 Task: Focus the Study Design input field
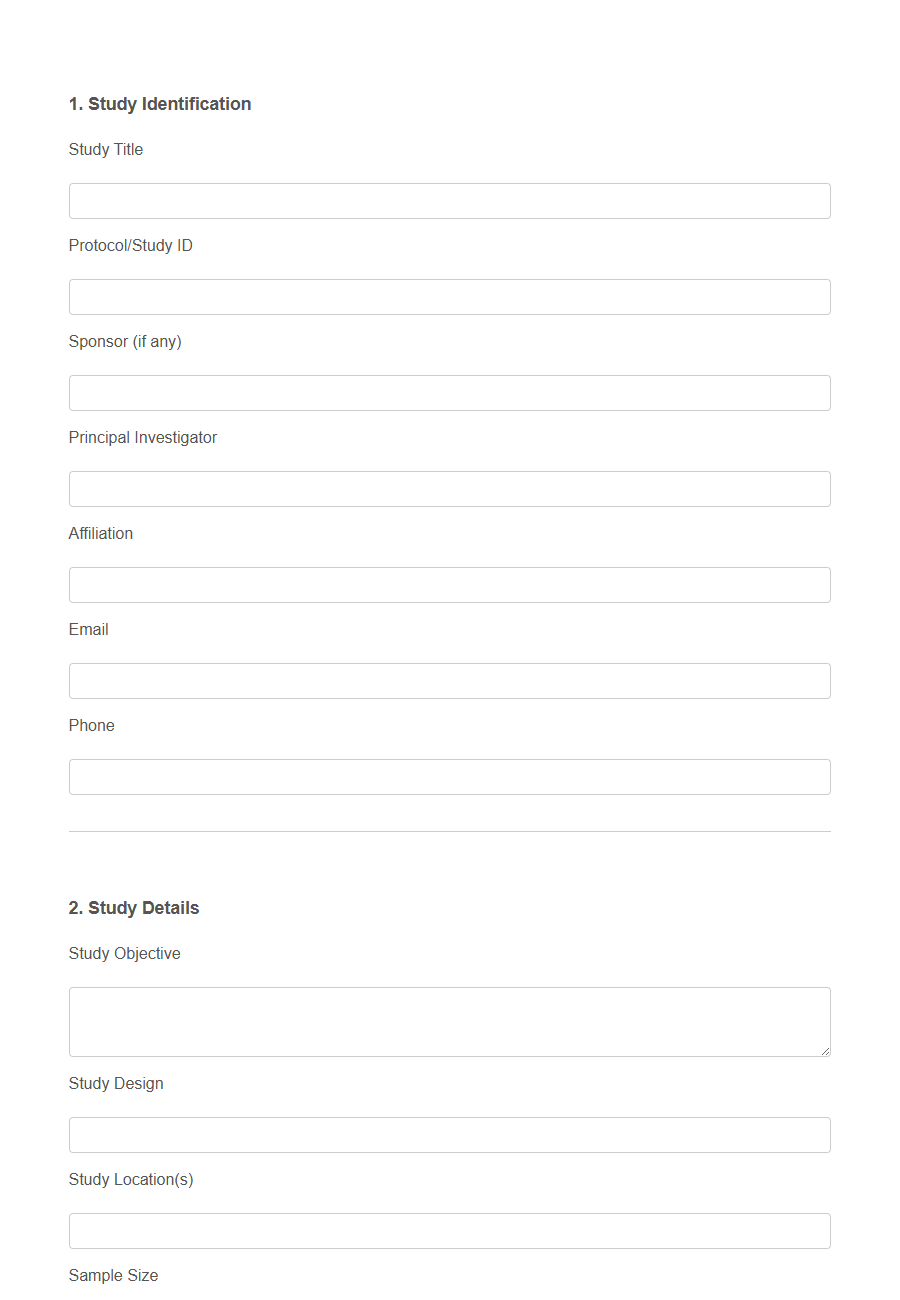tap(449, 1134)
